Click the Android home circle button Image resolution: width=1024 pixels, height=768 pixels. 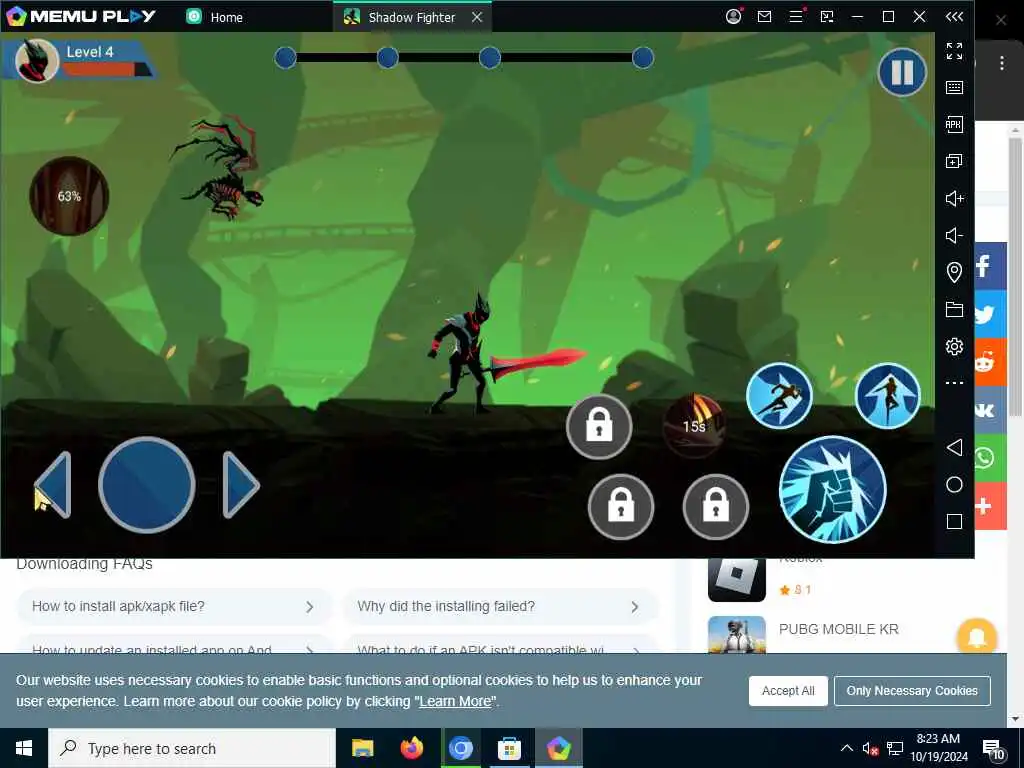tap(954, 485)
